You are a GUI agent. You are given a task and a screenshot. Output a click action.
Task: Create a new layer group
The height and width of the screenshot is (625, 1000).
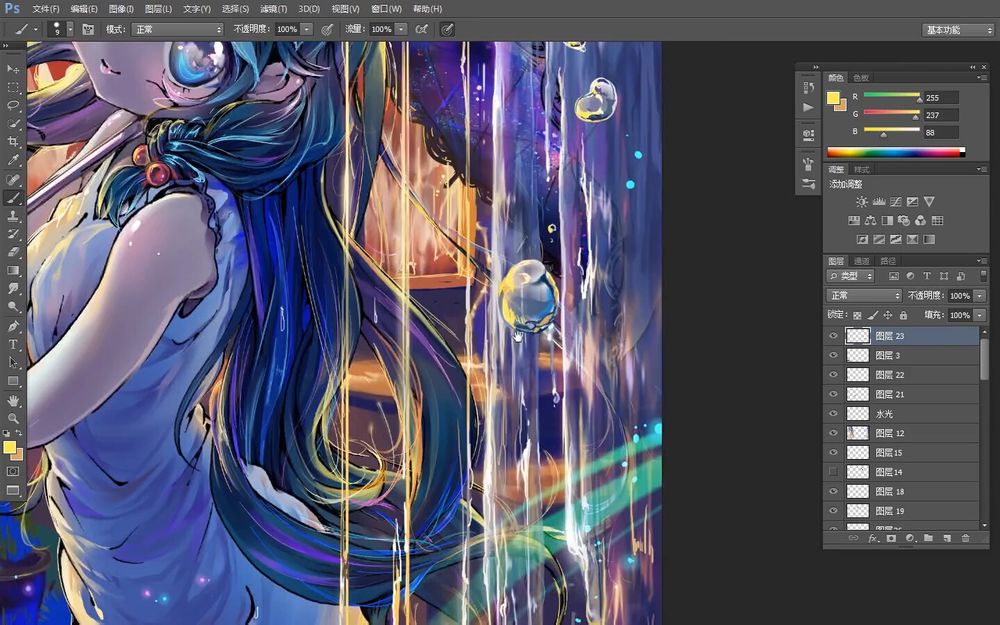click(929, 538)
